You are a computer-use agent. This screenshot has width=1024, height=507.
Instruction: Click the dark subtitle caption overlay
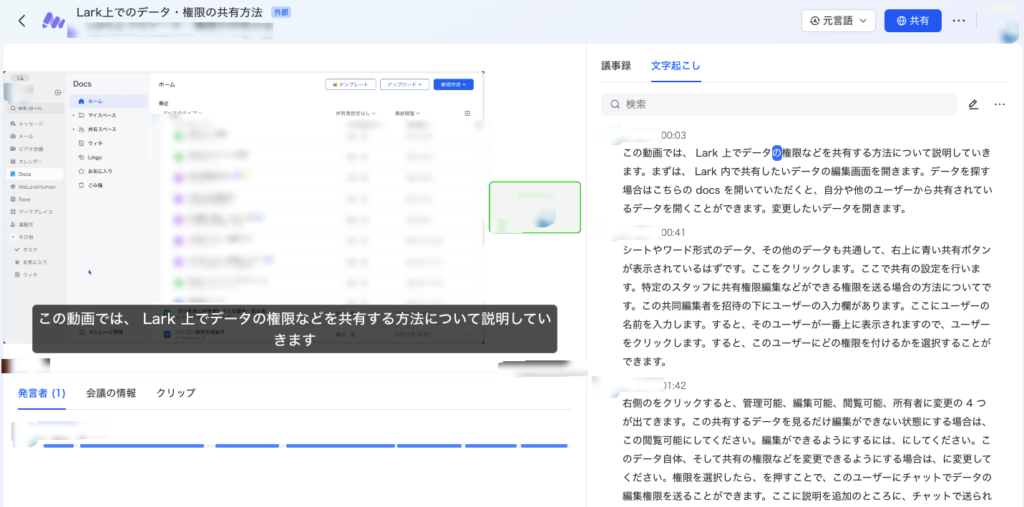(295, 329)
